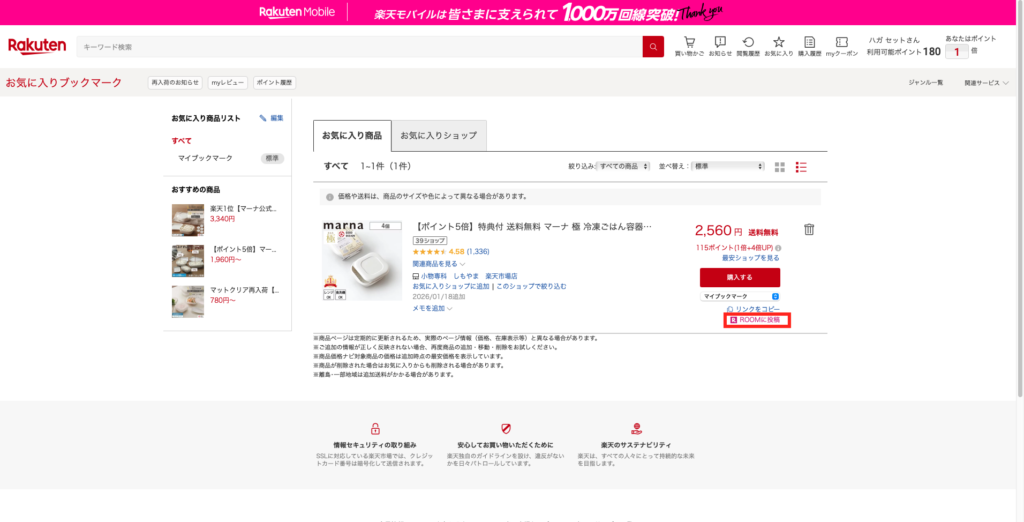Click the info icon beside 115ポイント
This screenshot has height=522, width=1024.
(x=778, y=248)
